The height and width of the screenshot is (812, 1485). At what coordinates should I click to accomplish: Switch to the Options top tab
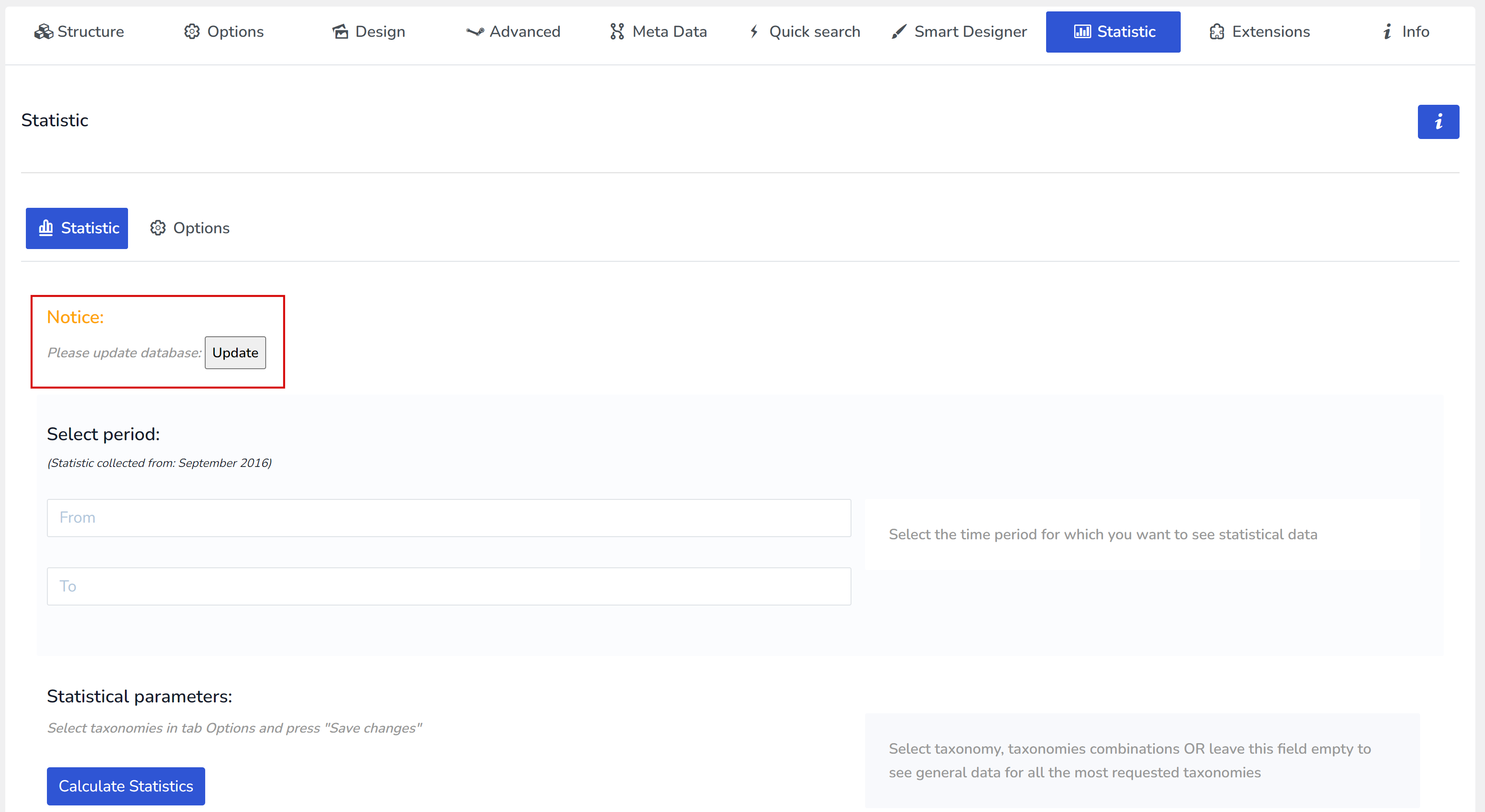[x=224, y=32]
